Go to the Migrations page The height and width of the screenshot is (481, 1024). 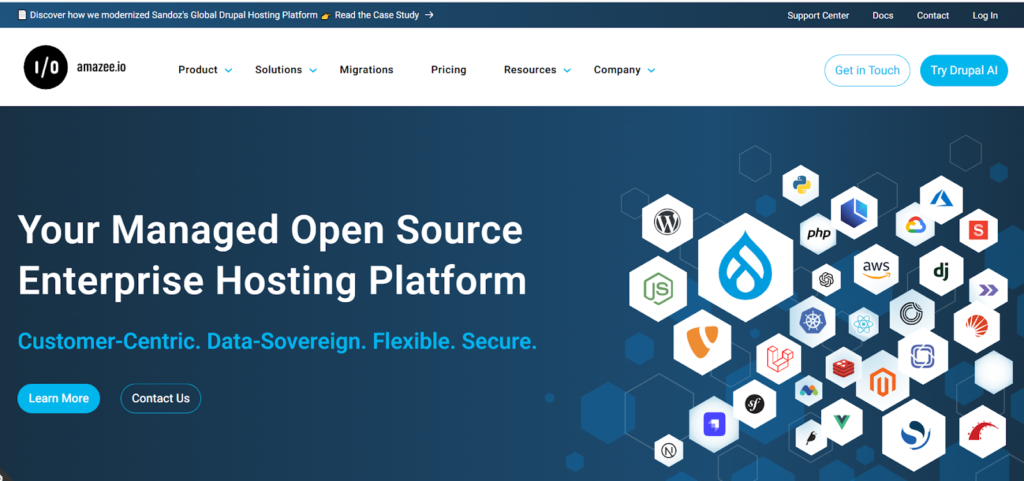[x=366, y=70]
